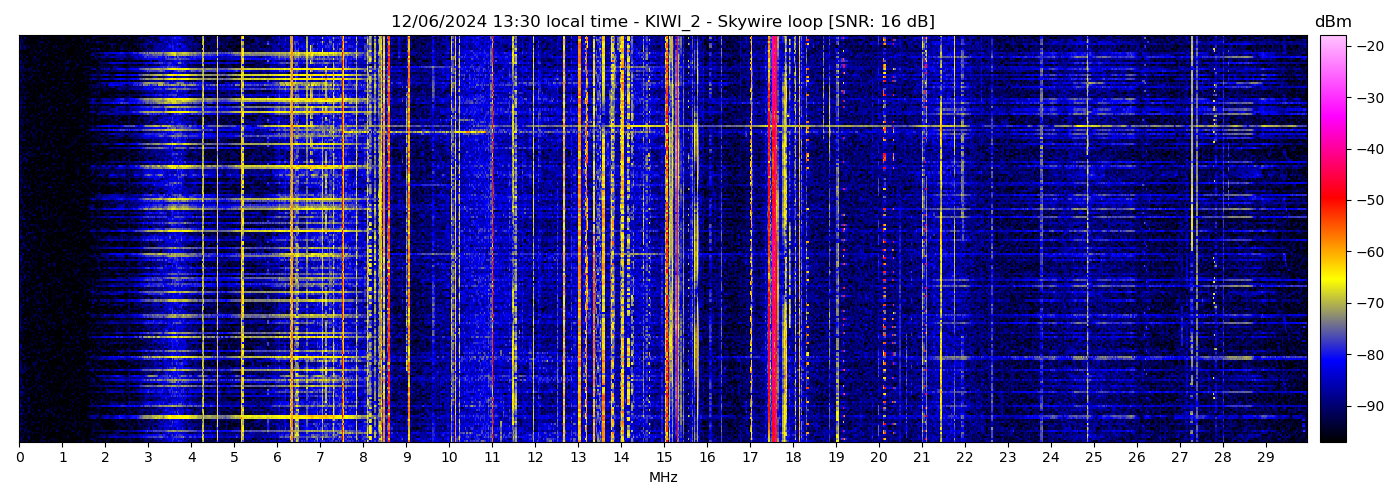The image size is (1400, 500).
Task: Click the strong red signal near 17.5 MHz
Action: [773, 240]
